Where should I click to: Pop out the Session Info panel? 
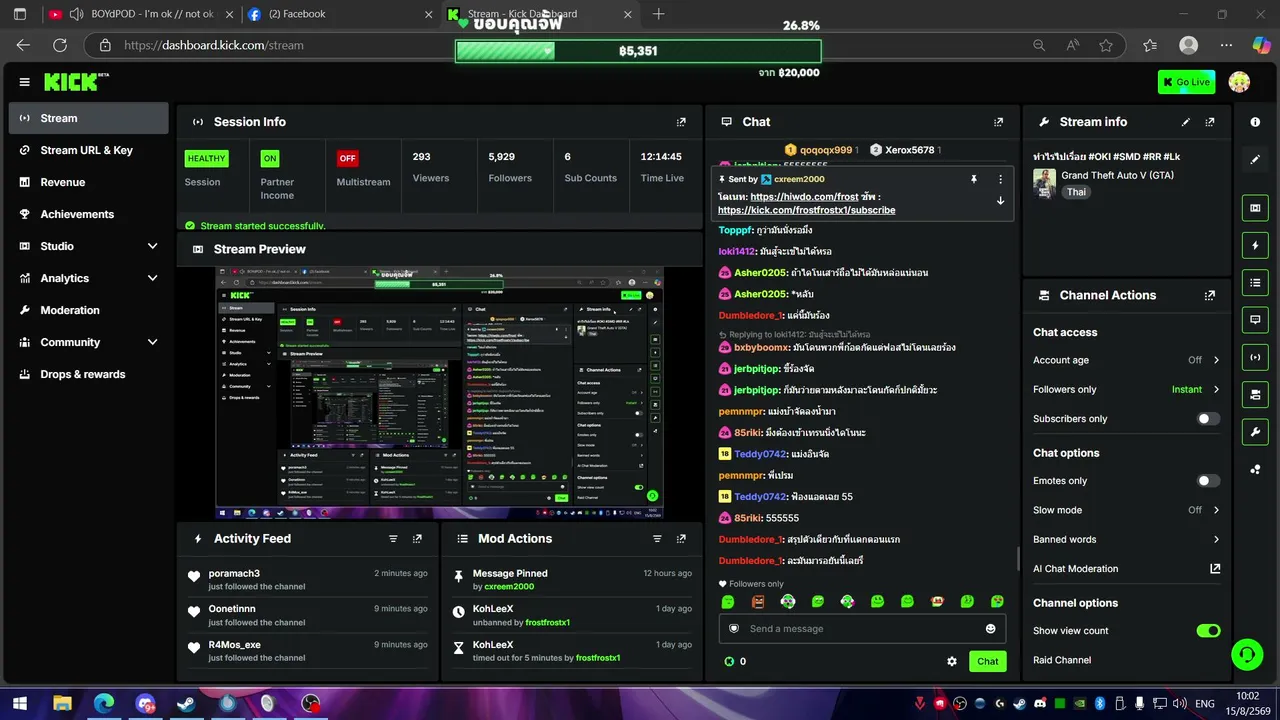click(x=681, y=122)
